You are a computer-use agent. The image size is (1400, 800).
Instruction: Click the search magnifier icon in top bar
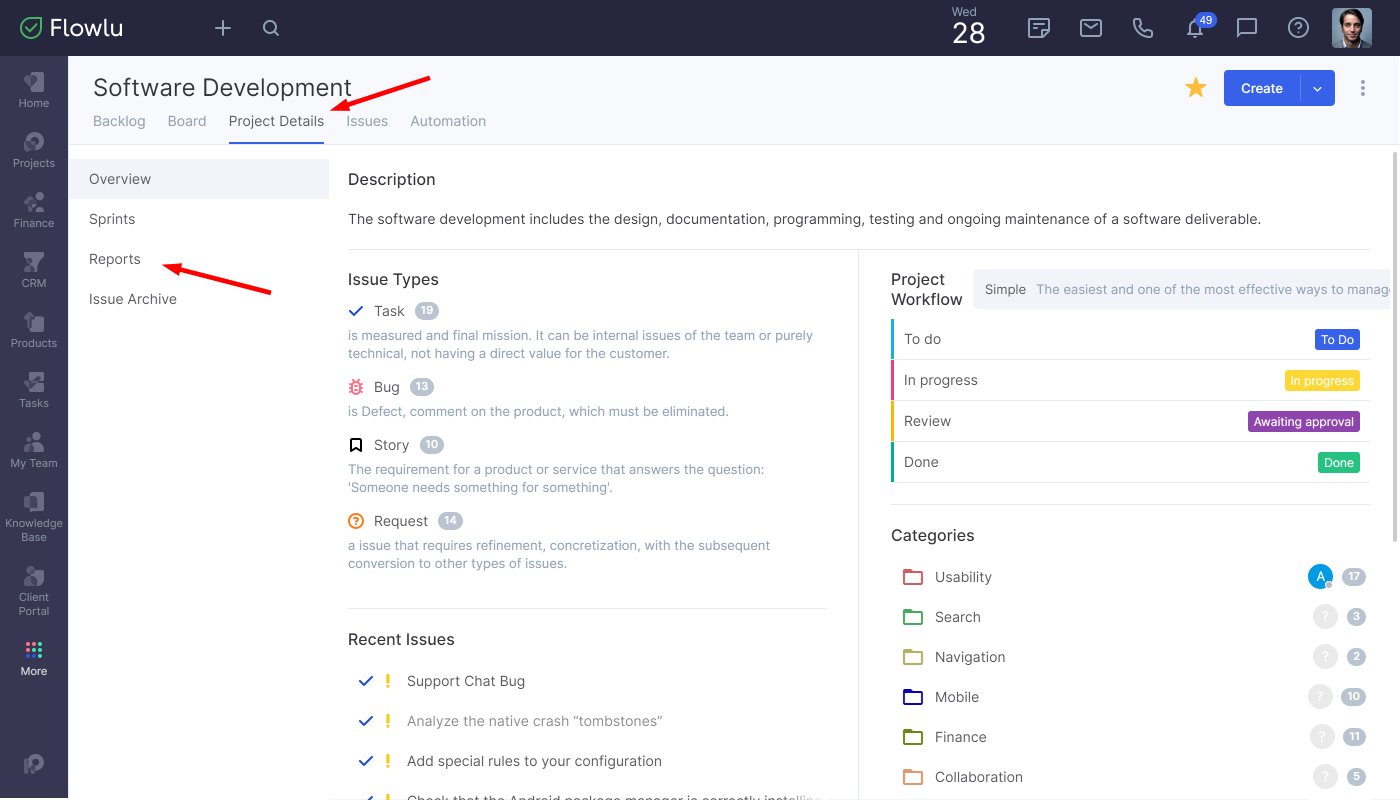271,28
